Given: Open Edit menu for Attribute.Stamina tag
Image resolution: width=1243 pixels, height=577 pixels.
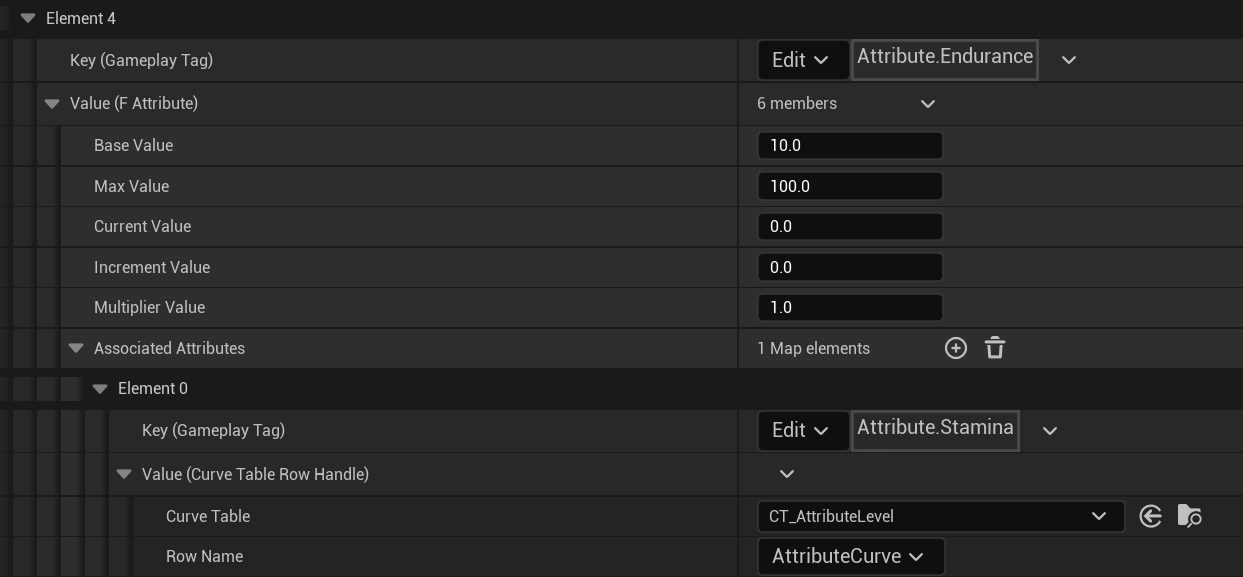Looking at the screenshot, I should coord(803,430).
